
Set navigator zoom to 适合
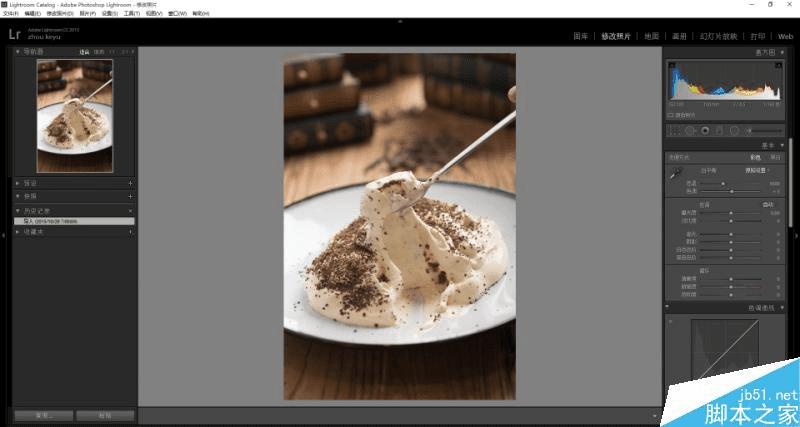click(x=85, y=52)
